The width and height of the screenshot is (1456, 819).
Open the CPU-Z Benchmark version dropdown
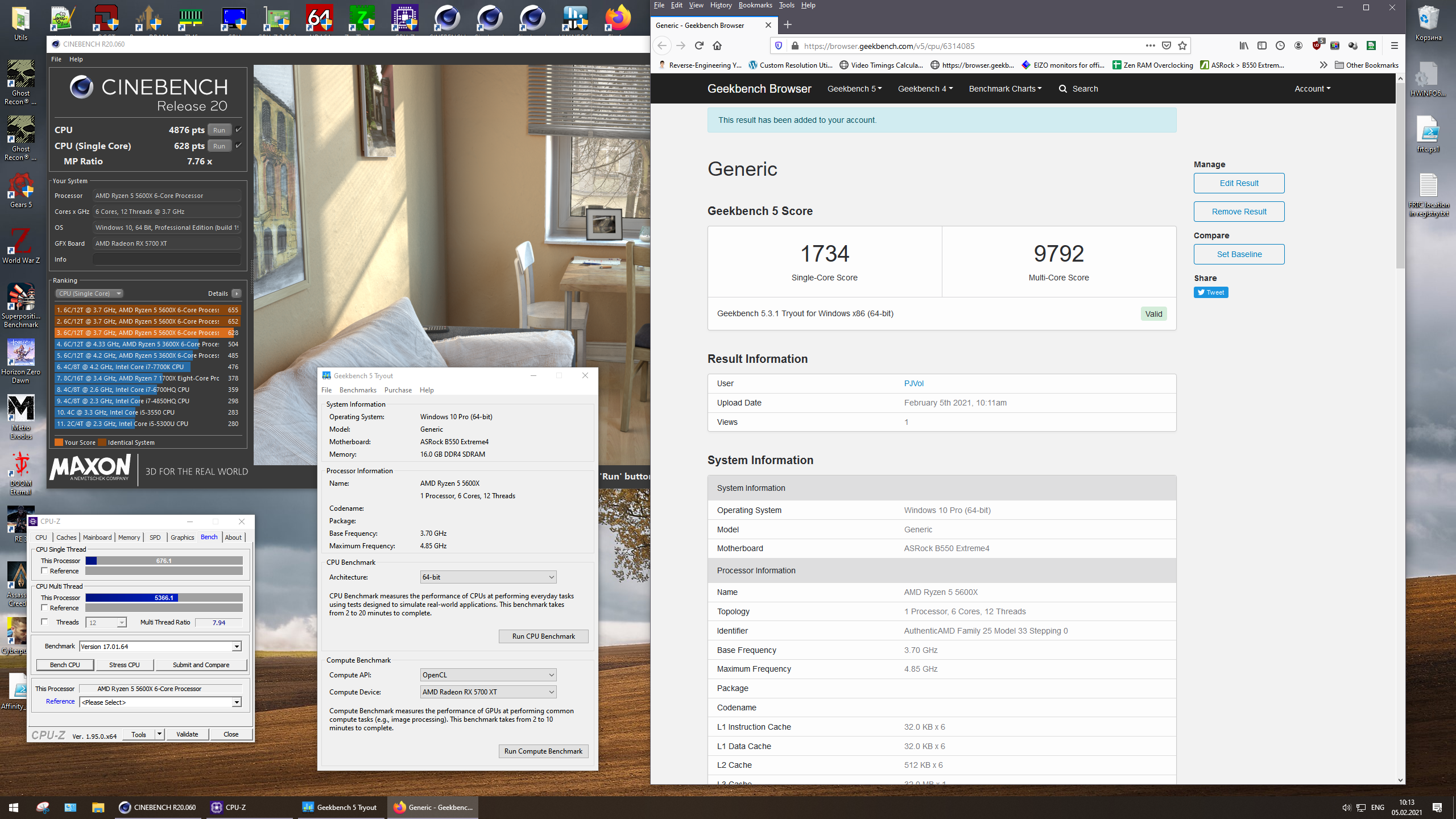(x=237, y=647)
